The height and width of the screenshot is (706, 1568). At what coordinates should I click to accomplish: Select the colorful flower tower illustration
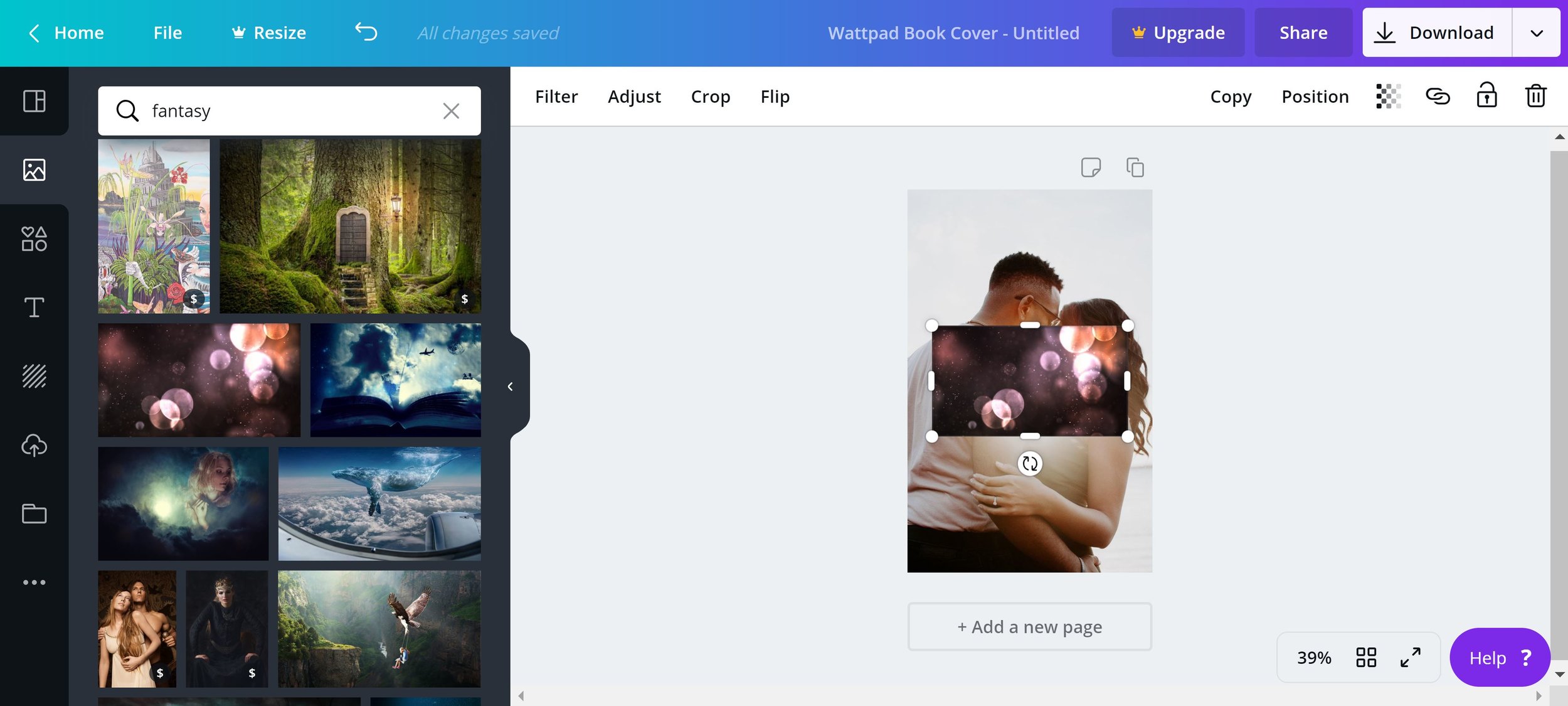[154, 226]
